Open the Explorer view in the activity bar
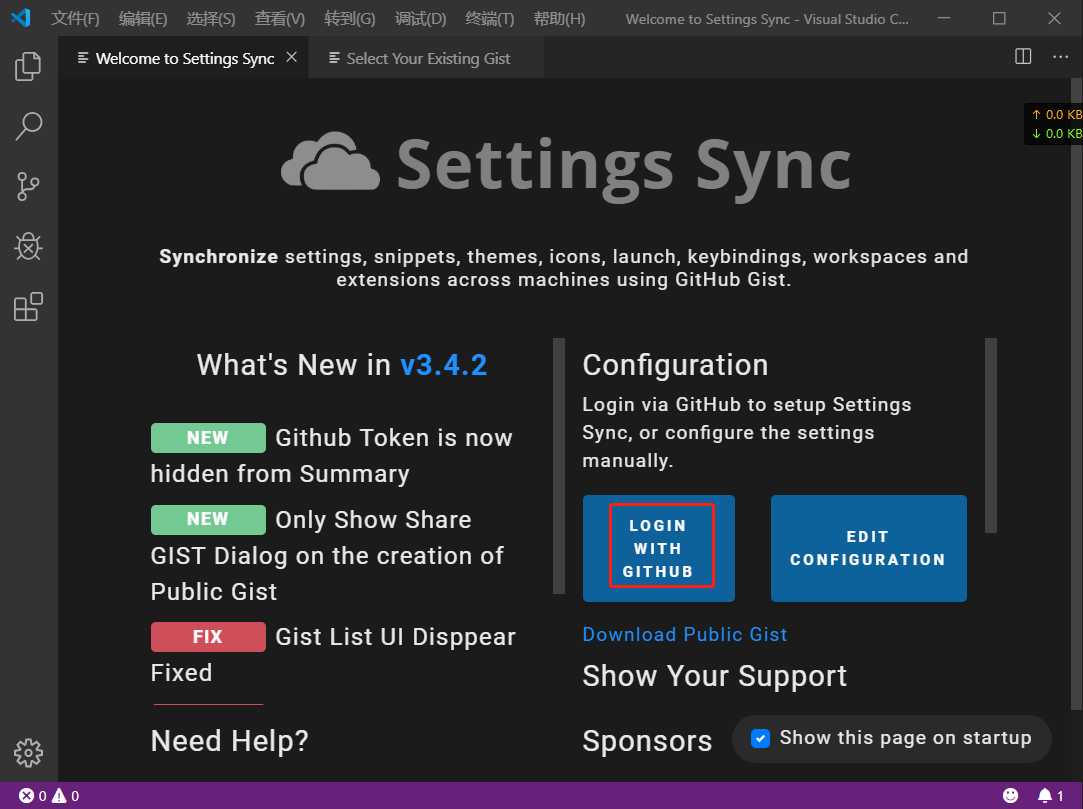The width and height of the screenshot is (1083, 809). click(x=28, y=66)
